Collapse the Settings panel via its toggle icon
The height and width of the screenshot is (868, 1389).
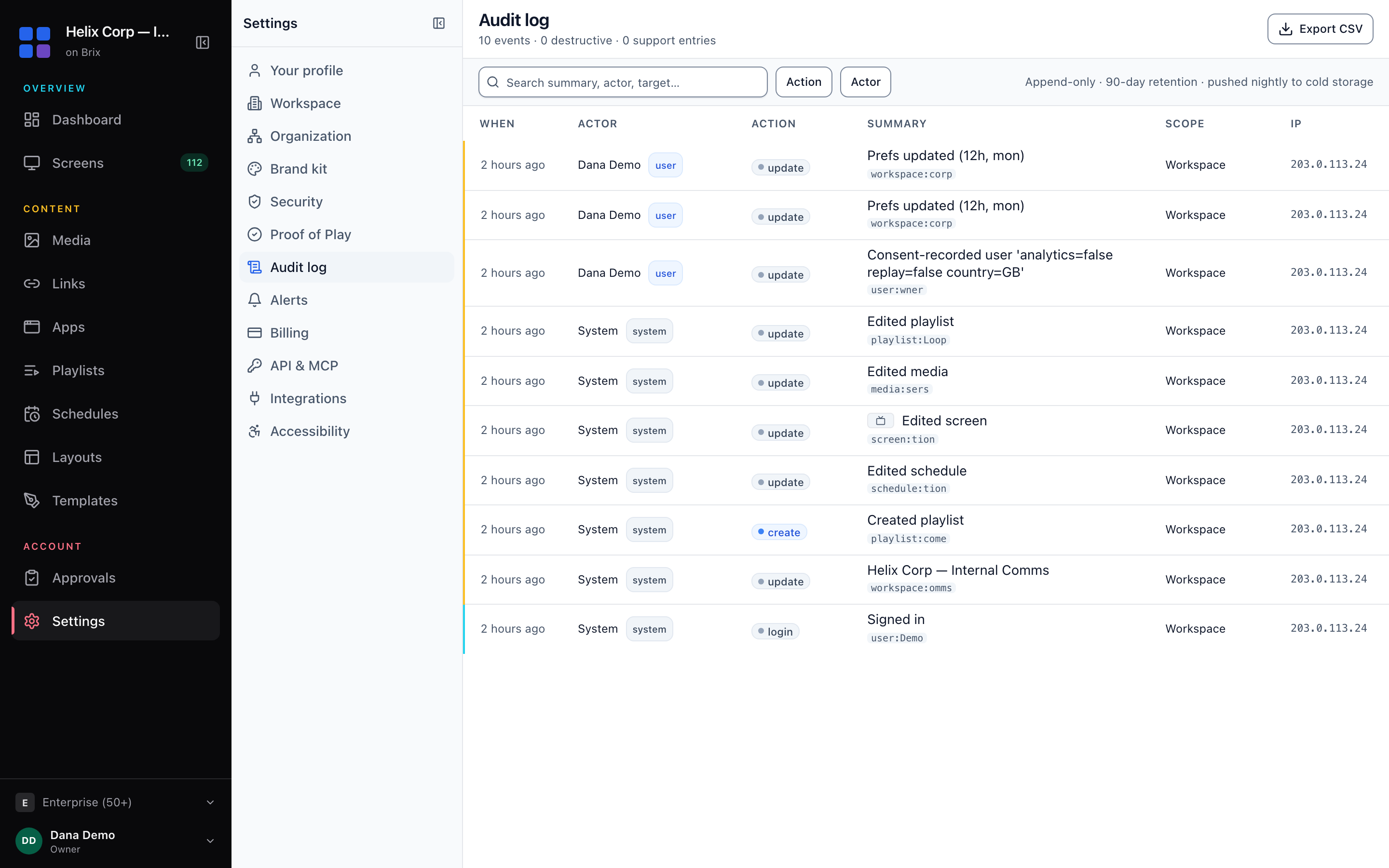pos(438,24)
